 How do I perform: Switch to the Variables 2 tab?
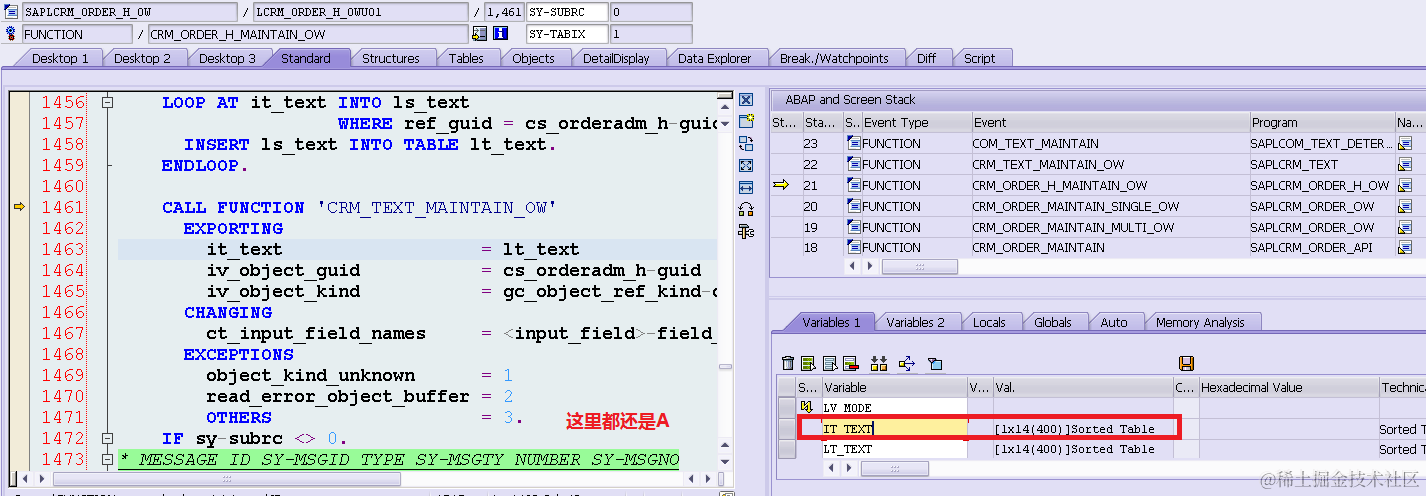[x=915, y=322]
